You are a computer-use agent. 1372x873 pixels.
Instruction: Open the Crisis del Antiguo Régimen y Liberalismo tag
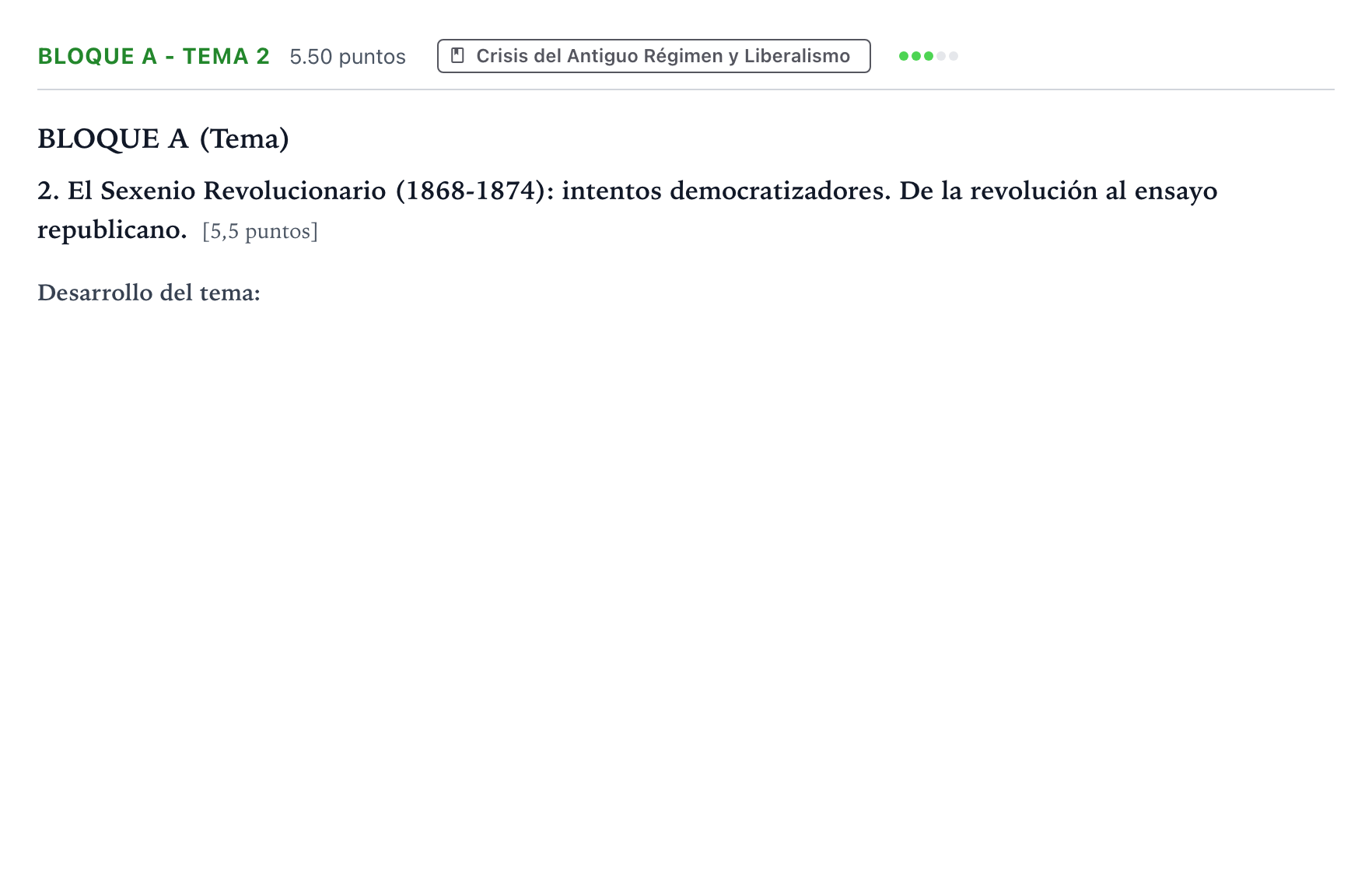[x=653, y=56]
